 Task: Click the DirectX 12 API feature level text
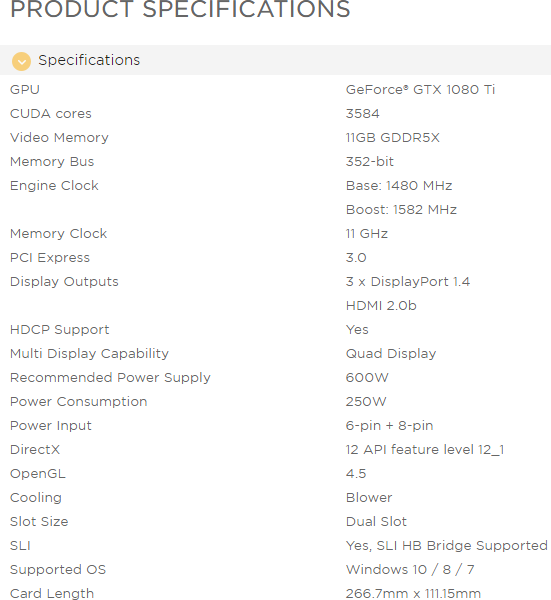pyautogui.click(x=425, y=450)
